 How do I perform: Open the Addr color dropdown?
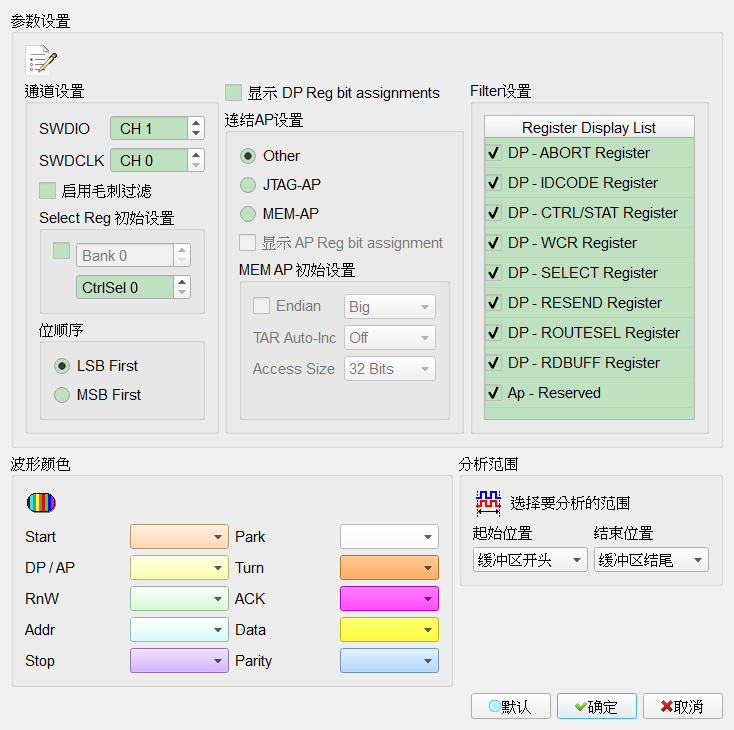[179, 629]
